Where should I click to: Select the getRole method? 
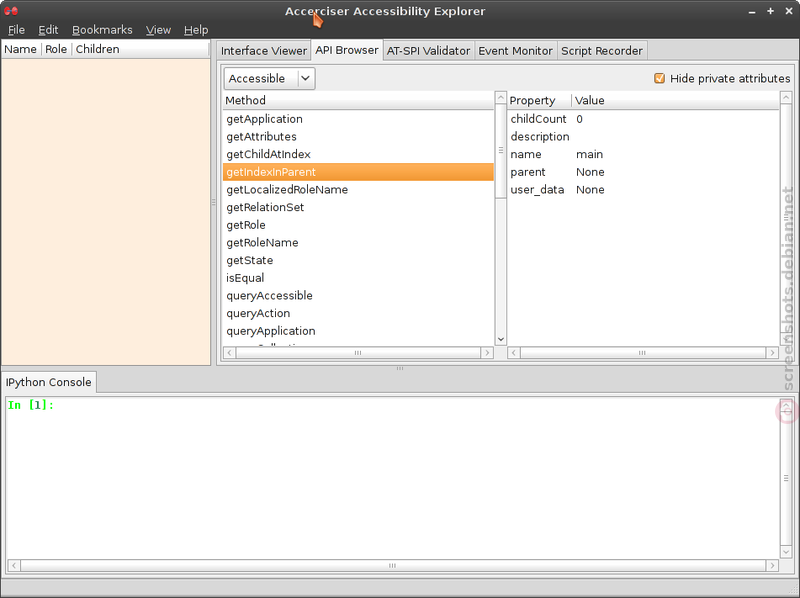(x=358, y=225)
